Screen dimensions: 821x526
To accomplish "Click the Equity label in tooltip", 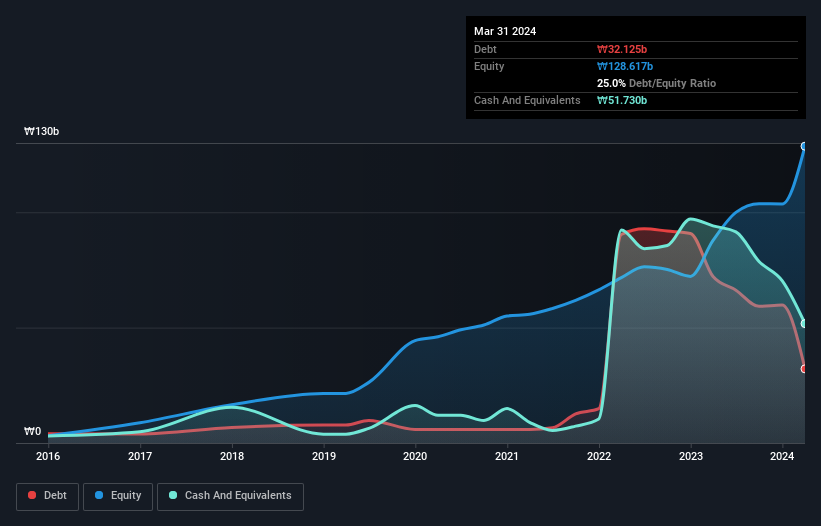I will tap(489, 66).
